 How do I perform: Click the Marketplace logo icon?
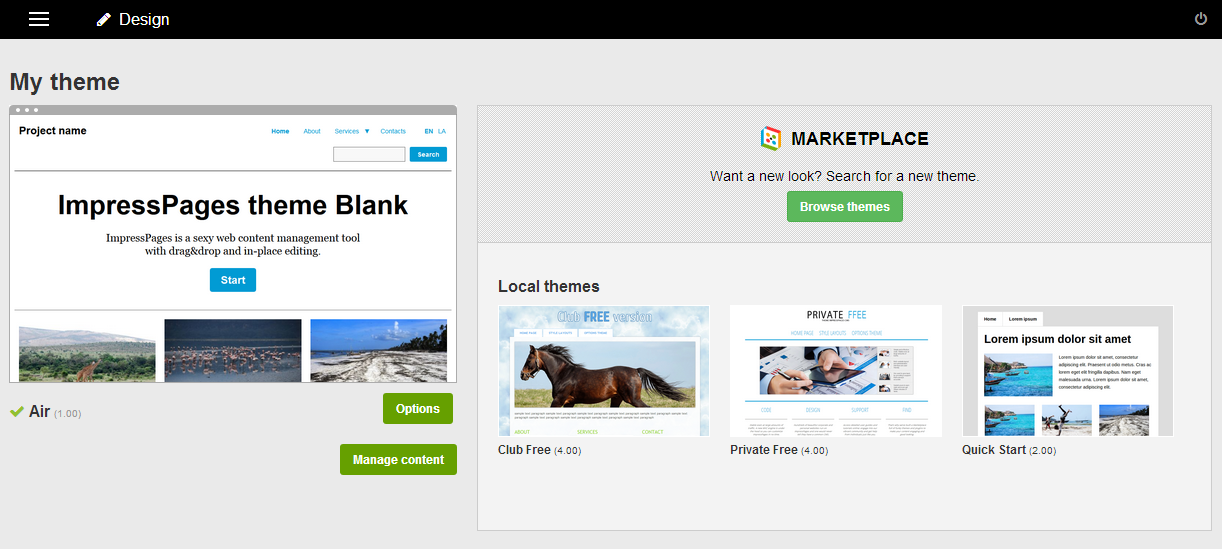(771, 138)
